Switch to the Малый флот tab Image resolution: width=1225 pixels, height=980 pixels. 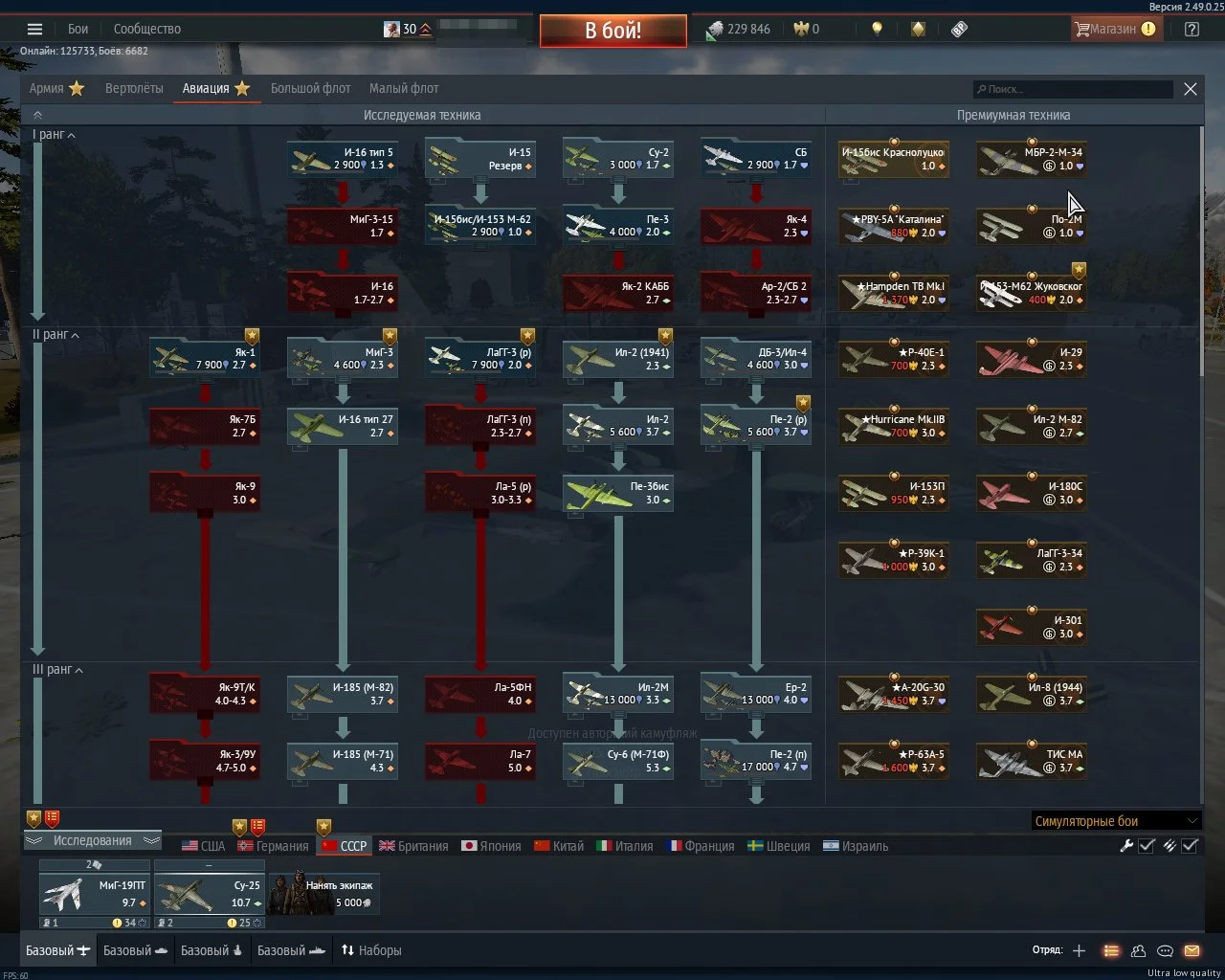coord(404,88)
